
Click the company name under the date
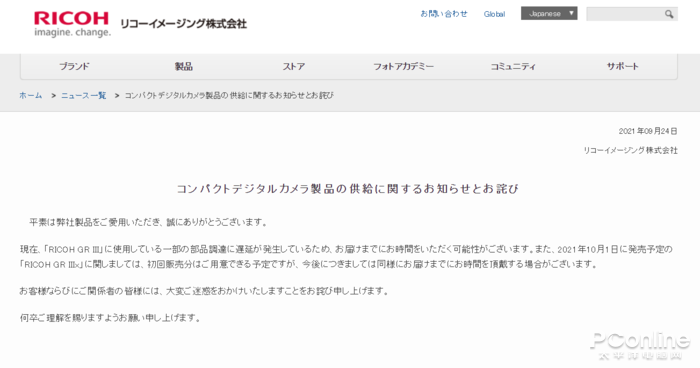click(x=630, y=151)
